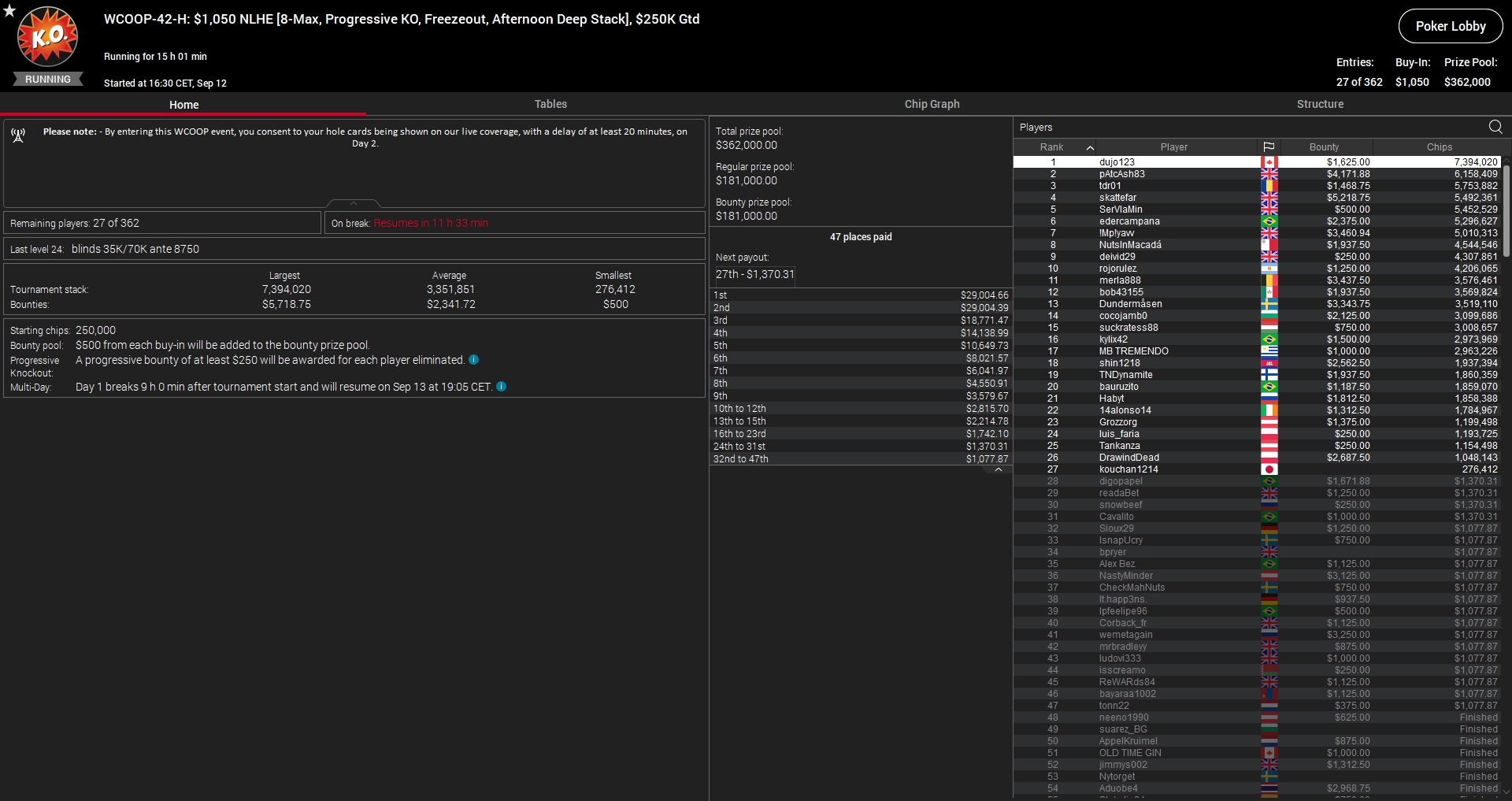
Task: Select player row skattefar
Action: click(1258, 198)
